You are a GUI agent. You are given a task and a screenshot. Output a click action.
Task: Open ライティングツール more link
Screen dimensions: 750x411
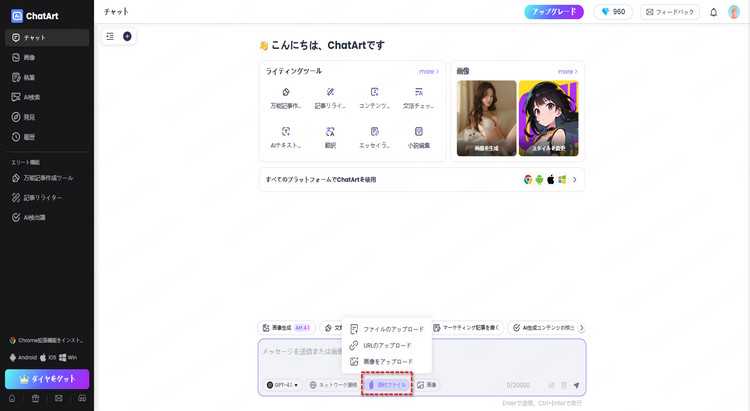point(429,71)
